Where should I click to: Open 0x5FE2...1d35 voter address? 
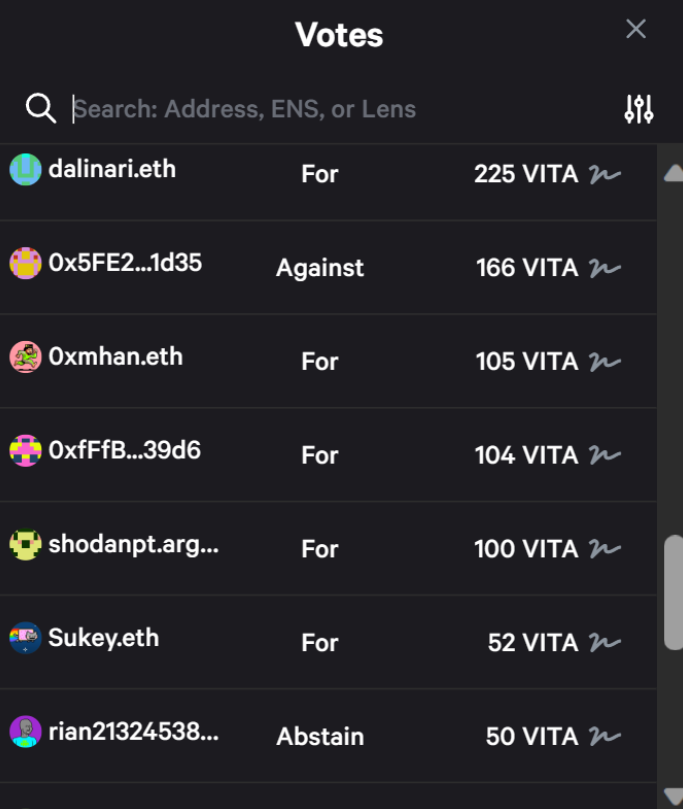click(x=125, y=263)
